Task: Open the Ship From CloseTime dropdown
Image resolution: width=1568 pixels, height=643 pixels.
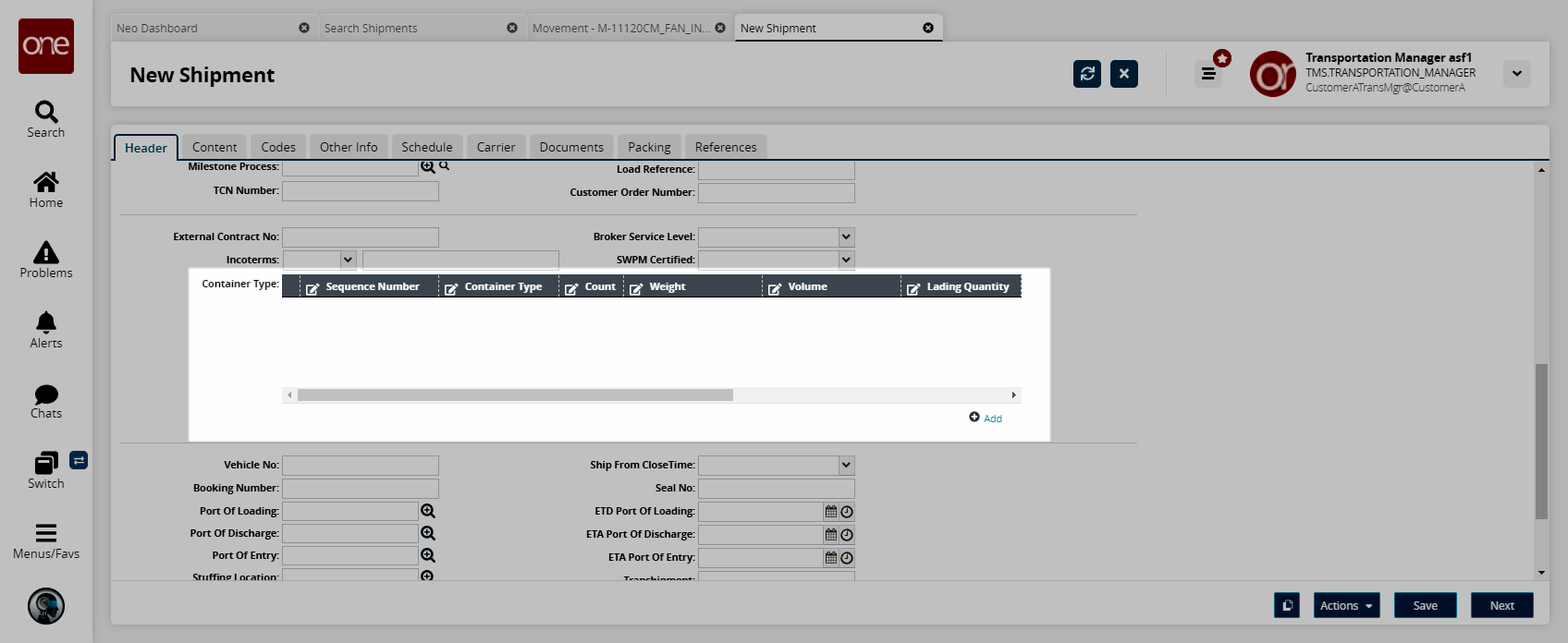Action: click(846, 466)
